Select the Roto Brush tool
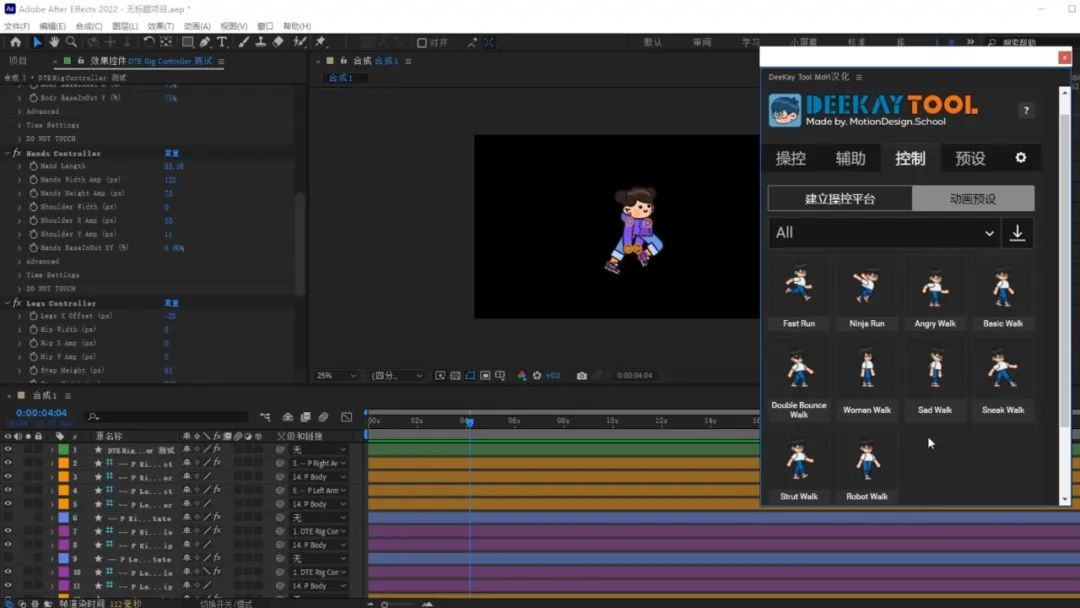 pyautogui.click(x=300, y=43)
